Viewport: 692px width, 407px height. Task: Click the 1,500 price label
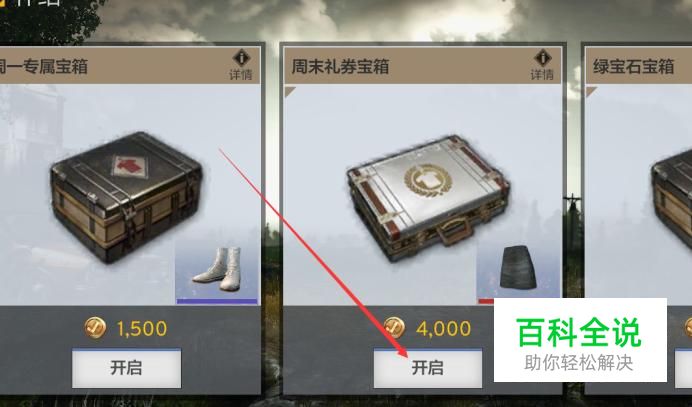142,329
